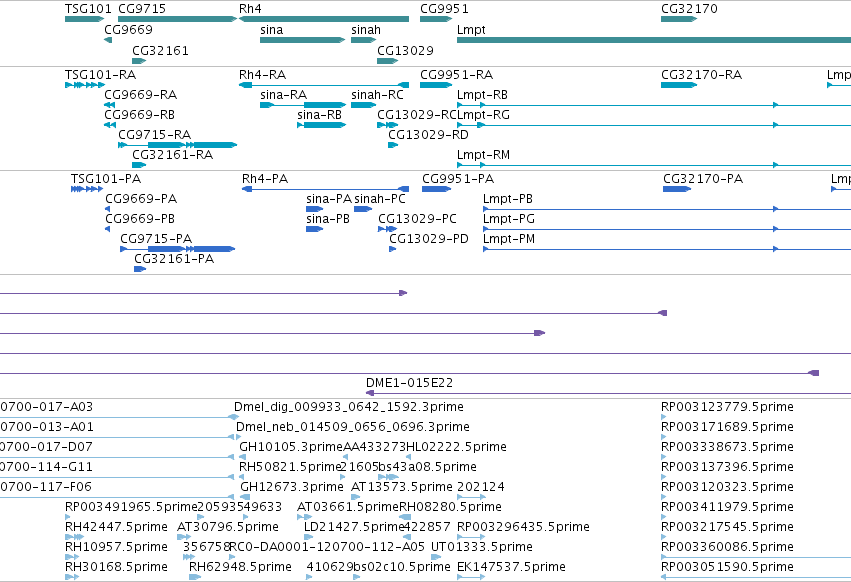The image size is (851, 582).
Task: Click the sinah gene label
Action: point(366,30)
